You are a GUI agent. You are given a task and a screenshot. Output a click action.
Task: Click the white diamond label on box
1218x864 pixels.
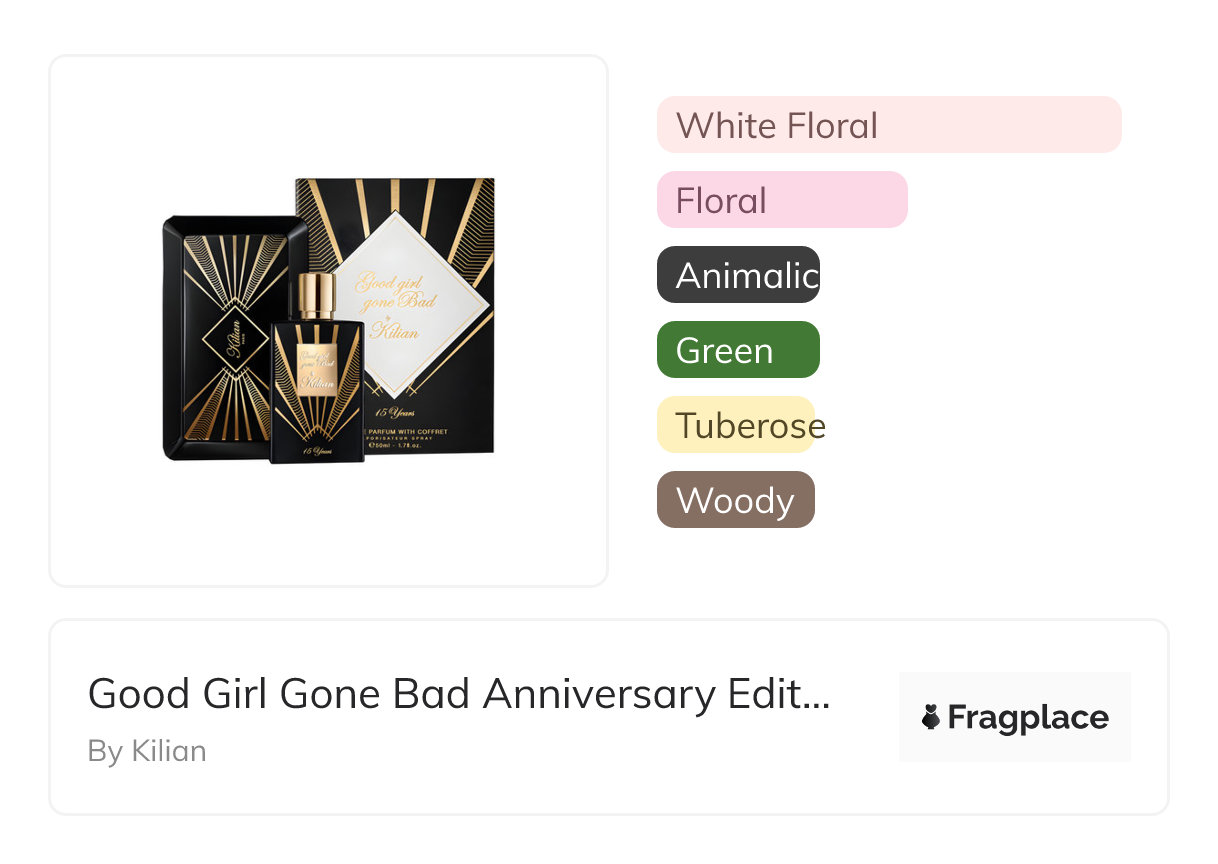click(400, 300)
